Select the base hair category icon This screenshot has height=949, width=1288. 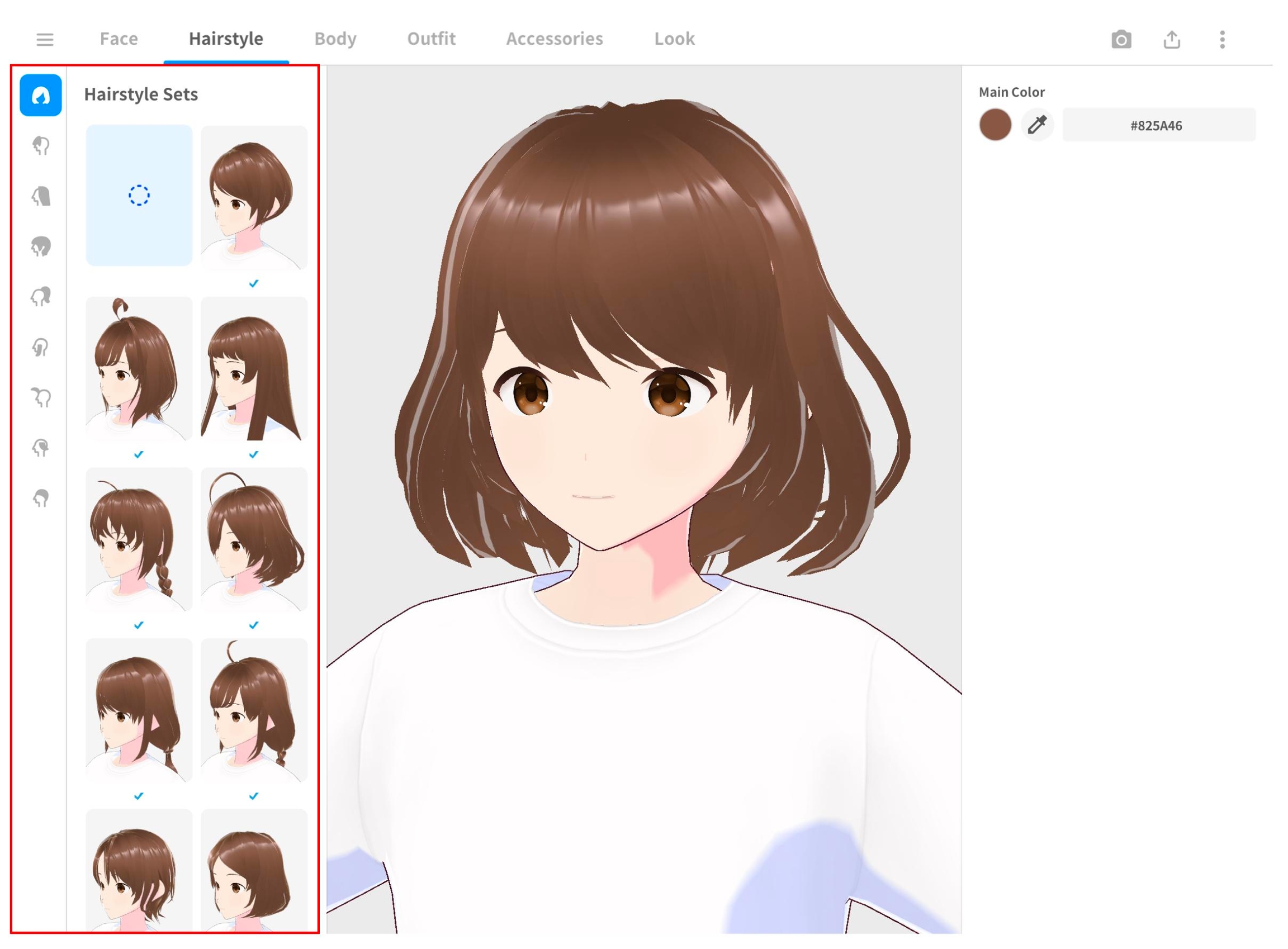point(41,498)
